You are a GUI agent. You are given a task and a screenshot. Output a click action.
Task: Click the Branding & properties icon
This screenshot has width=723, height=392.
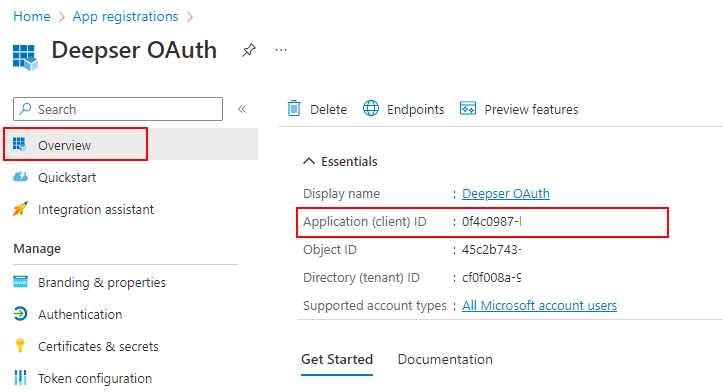point(20,281)
